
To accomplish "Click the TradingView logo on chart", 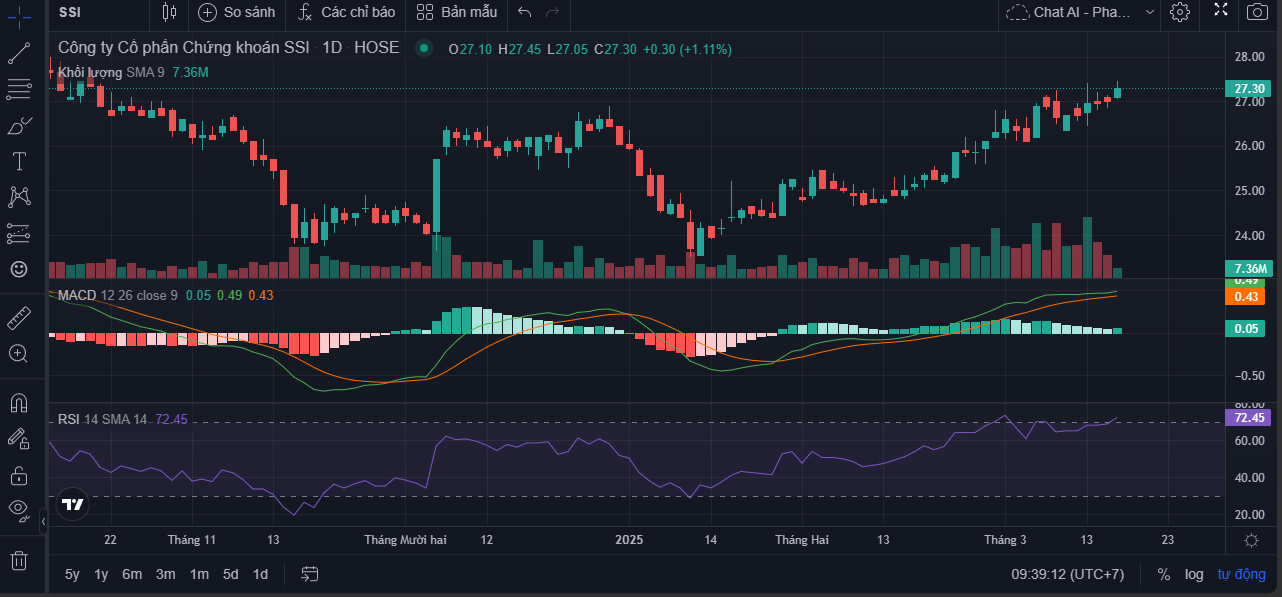I will click(71, 504).
